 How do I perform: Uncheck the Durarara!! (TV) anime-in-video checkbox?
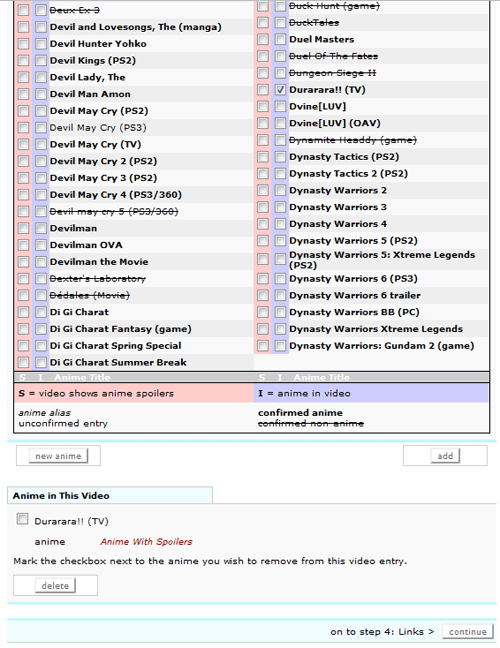coord(280,90)
